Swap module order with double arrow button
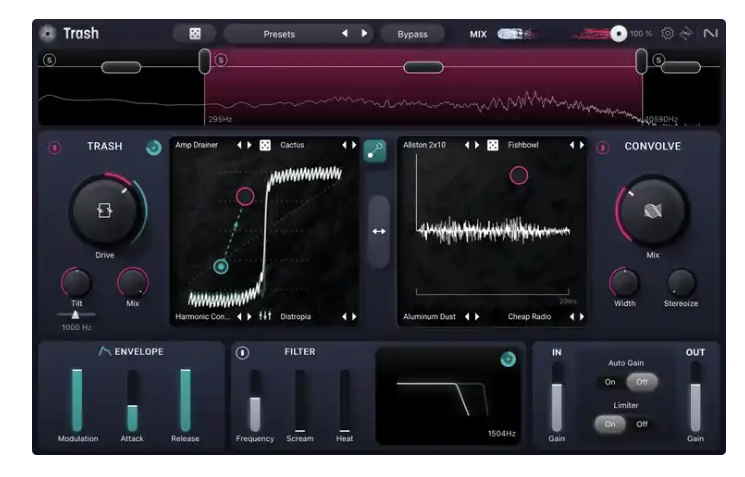The height and width of the screenshot is (477, 745). click(379, 231)
